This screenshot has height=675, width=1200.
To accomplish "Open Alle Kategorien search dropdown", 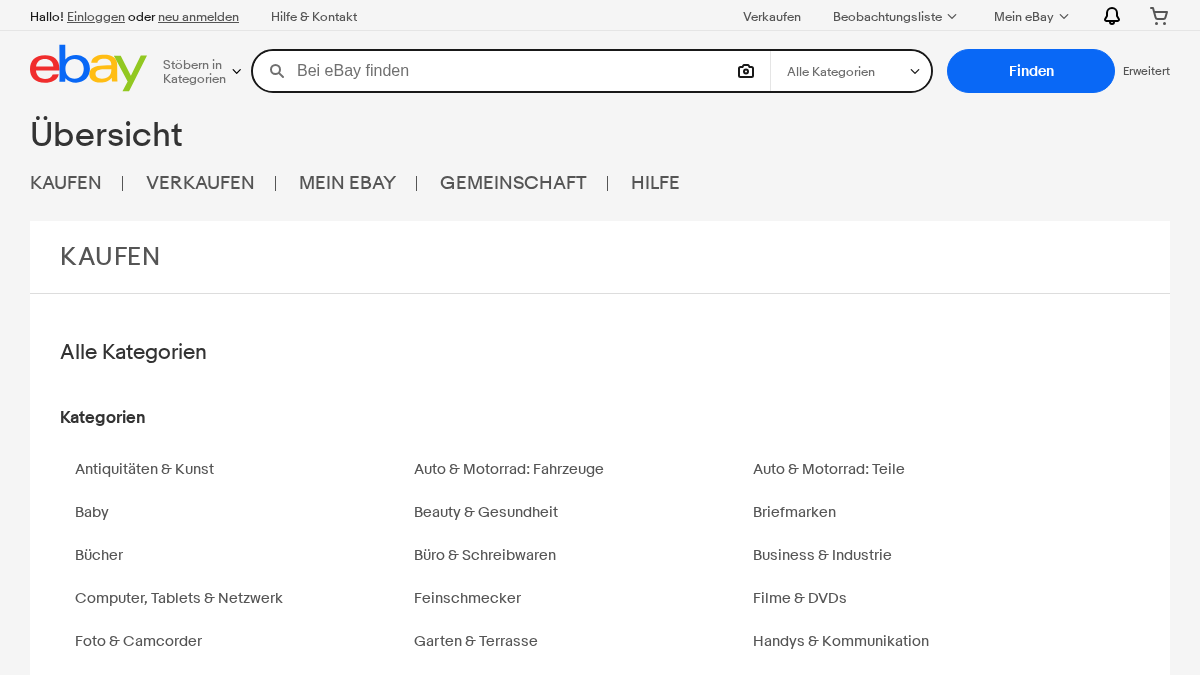I will [x=852, y=71].
